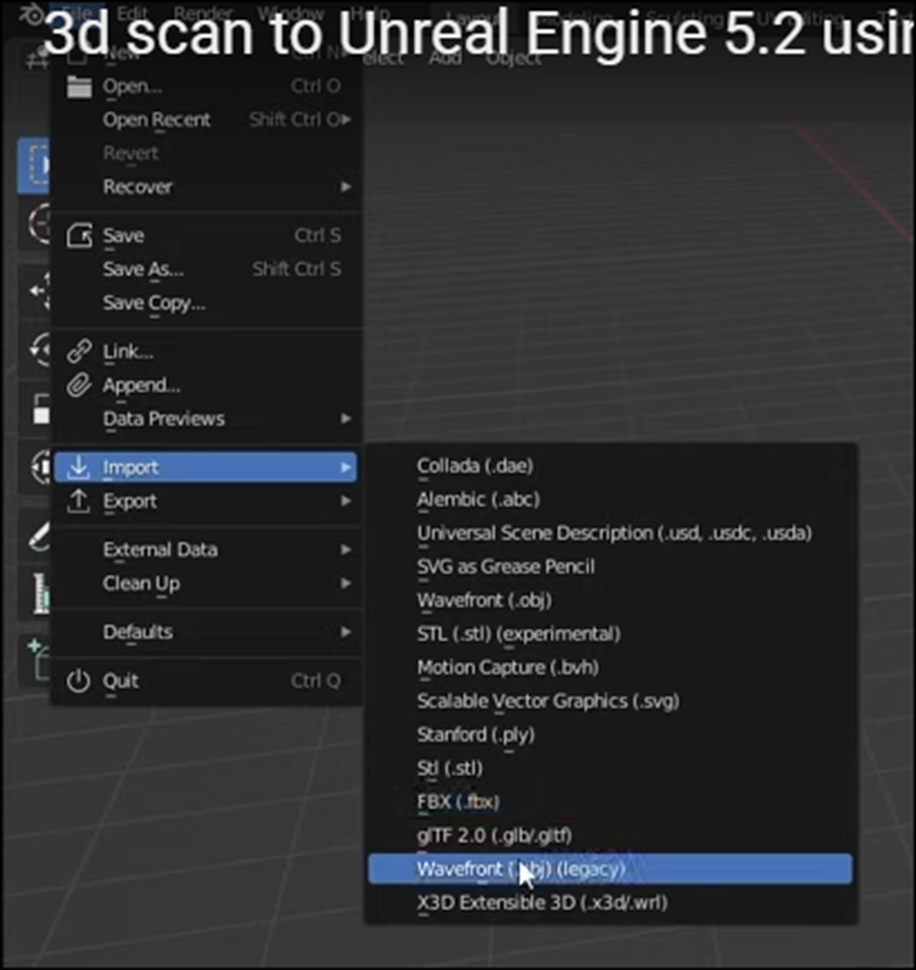The height and width of the screenshot is (970, 916).
Task: Import X3D Extensible 3D (.x3d/.wrl)
Action: point(610,903)
